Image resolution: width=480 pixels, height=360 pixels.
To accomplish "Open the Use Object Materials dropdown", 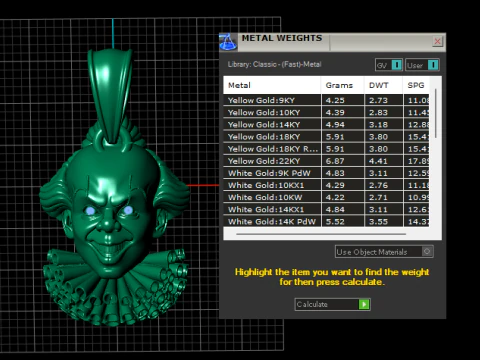I will pos(384,252).
